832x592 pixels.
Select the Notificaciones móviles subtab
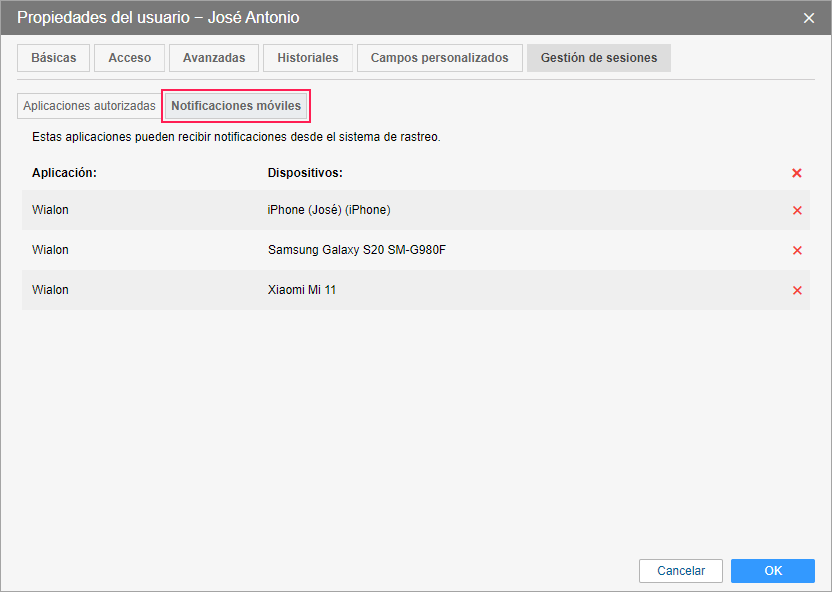point(236,106)
